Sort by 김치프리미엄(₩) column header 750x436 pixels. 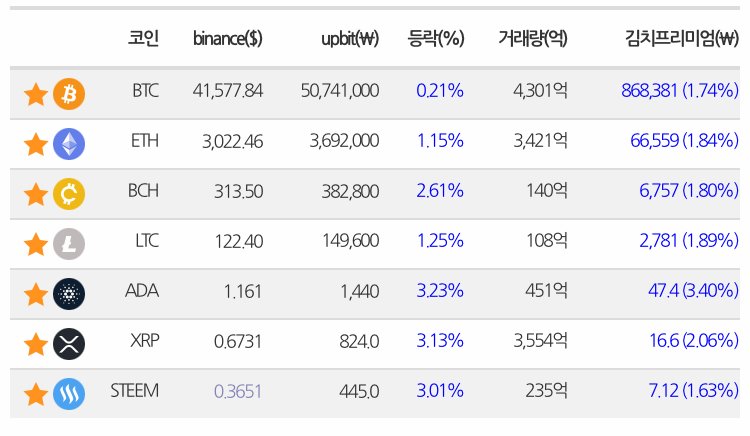pos(682,38)
